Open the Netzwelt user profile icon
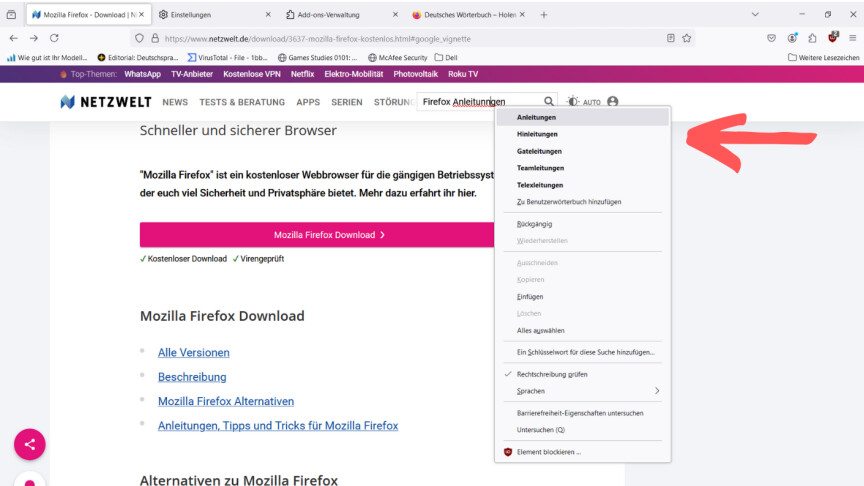Viewport: 864px width, 486px height. click(x=613, y=101)
